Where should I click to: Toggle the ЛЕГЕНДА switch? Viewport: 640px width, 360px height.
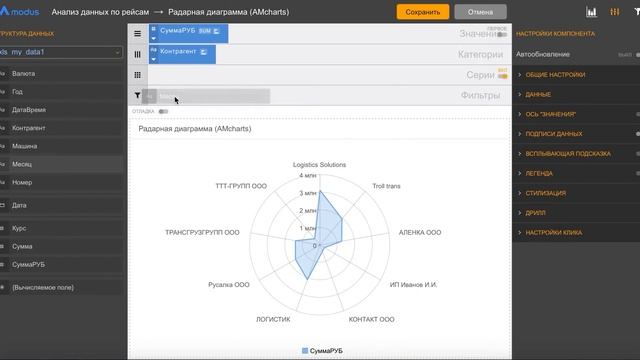638,173
